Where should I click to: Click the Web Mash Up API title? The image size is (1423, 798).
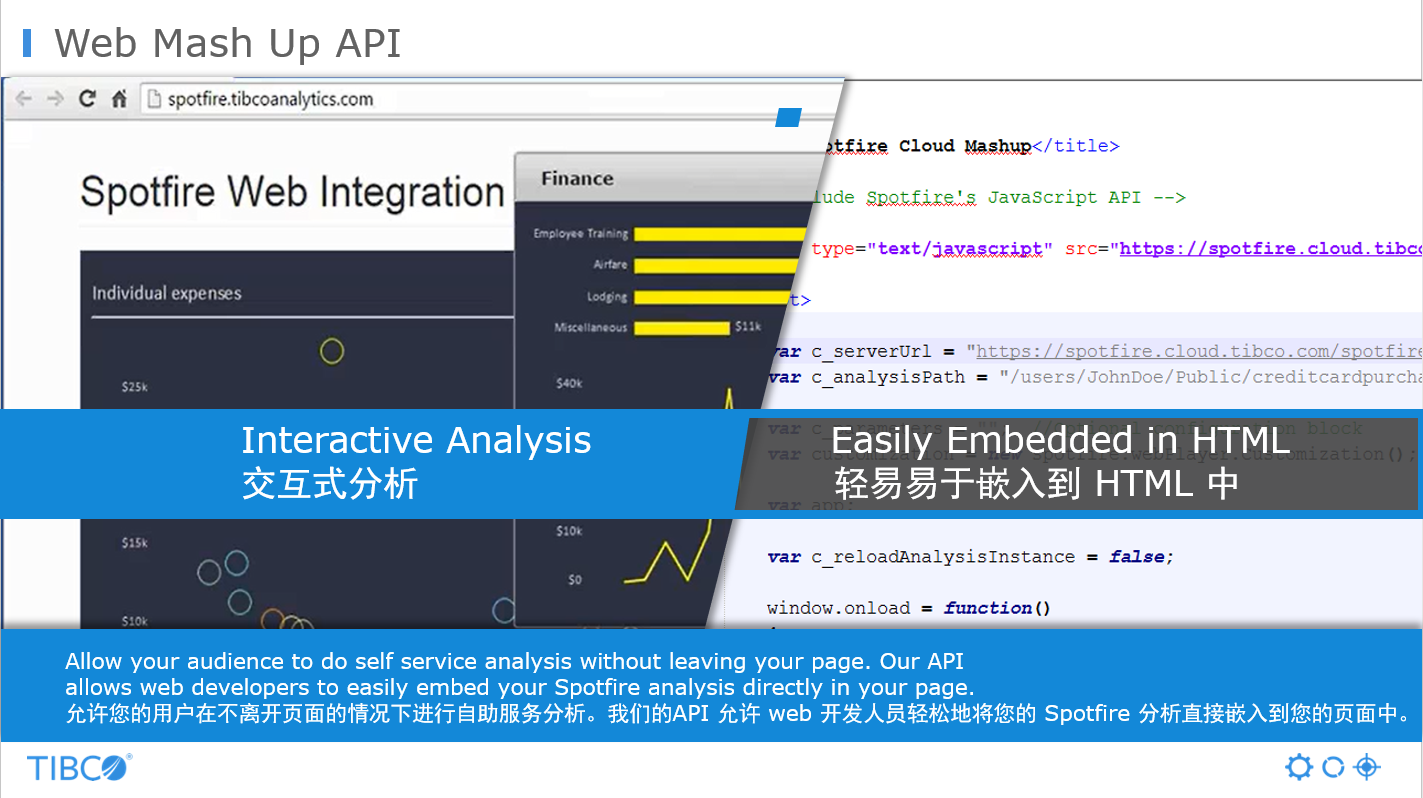point(228,43)
